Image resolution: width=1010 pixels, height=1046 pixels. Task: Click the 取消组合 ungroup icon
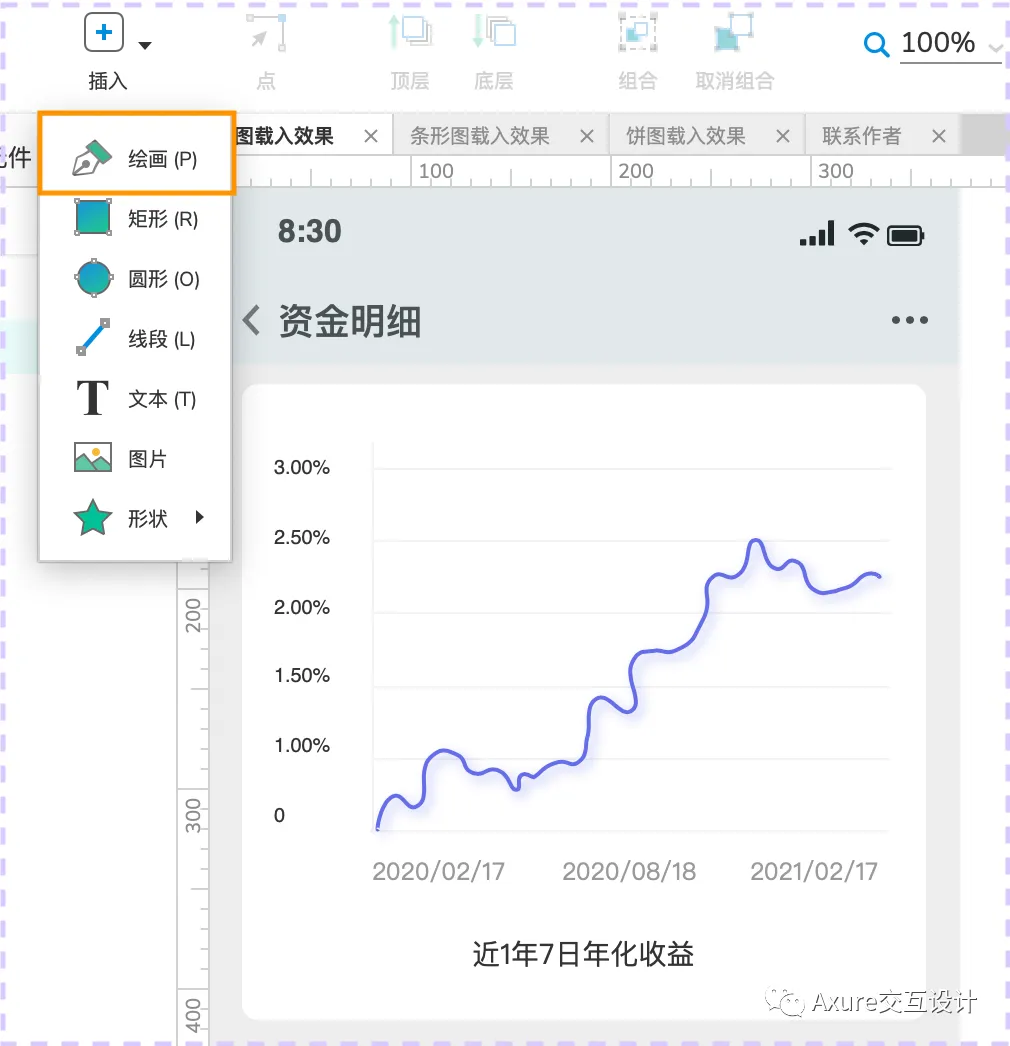pos(731,33)
